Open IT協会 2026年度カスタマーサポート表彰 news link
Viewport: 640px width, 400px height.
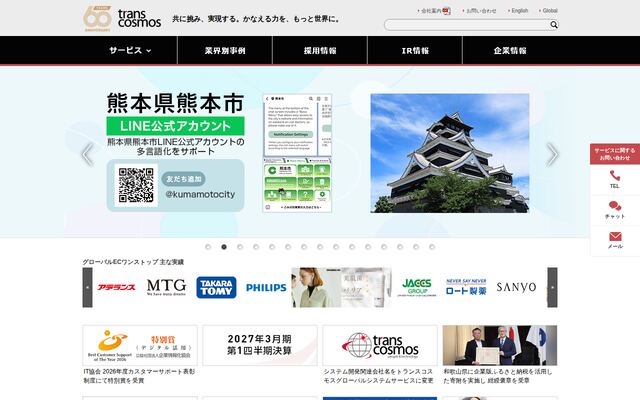[139, 376]
